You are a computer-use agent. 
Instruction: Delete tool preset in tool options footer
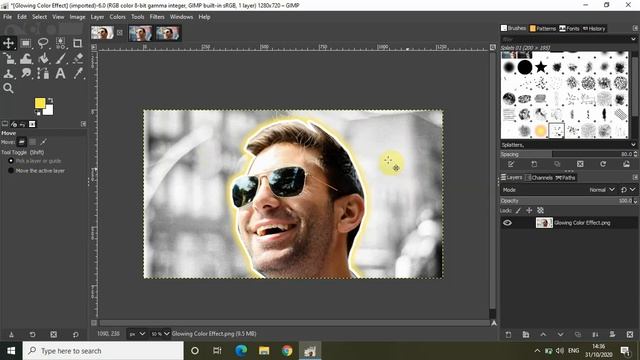[53, 335]
